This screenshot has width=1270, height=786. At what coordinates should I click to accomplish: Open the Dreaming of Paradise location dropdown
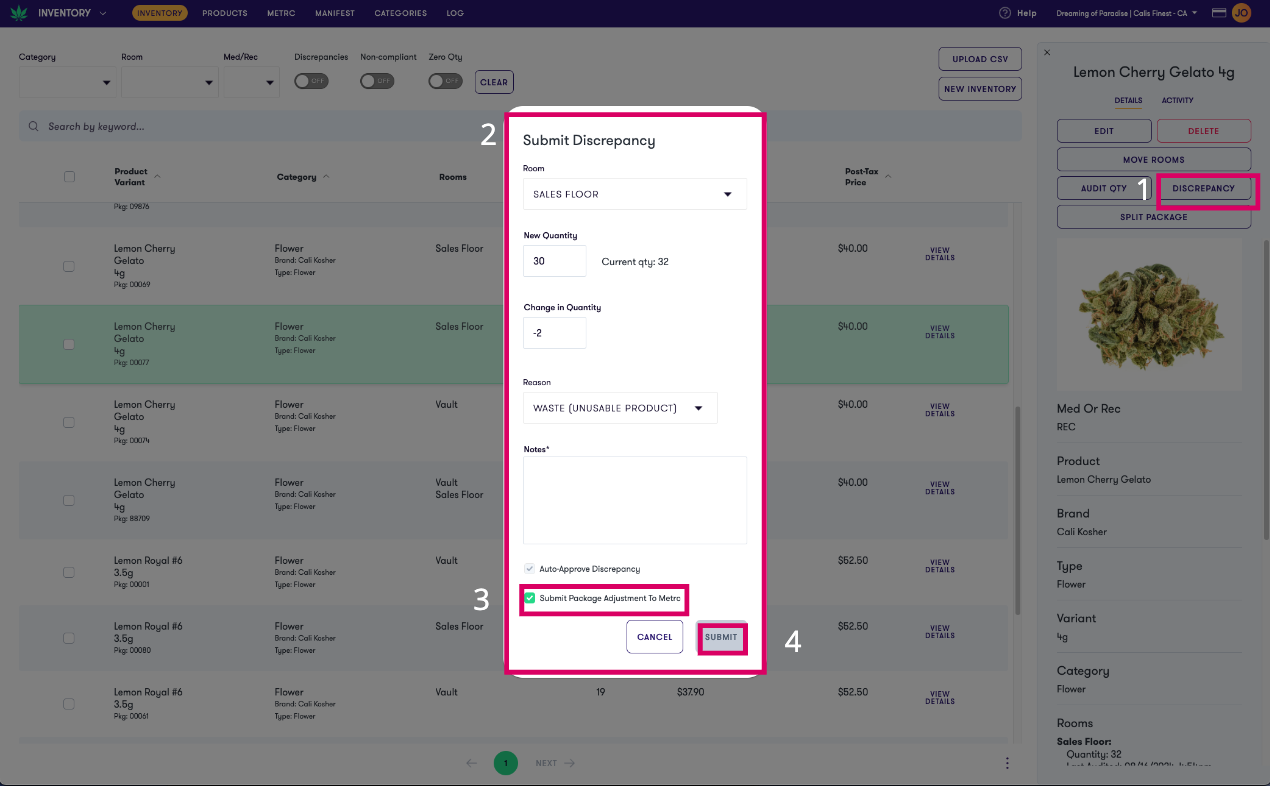coord(1127,13)
